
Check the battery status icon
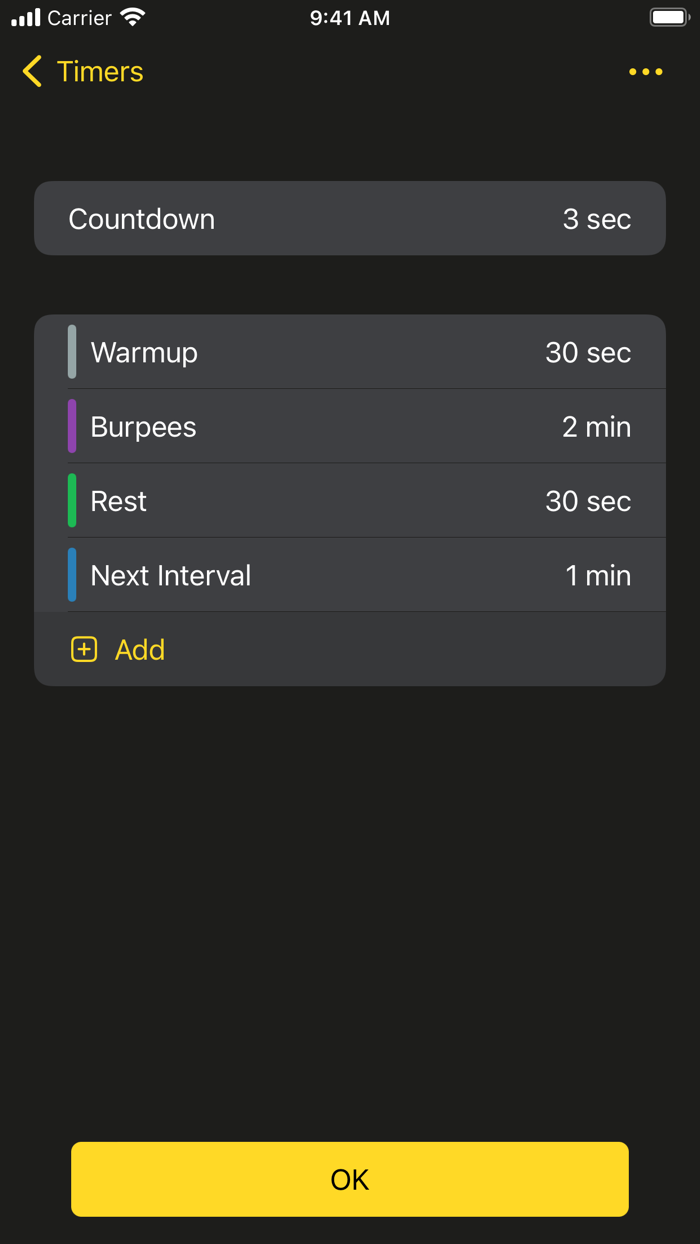click(669, 18)
